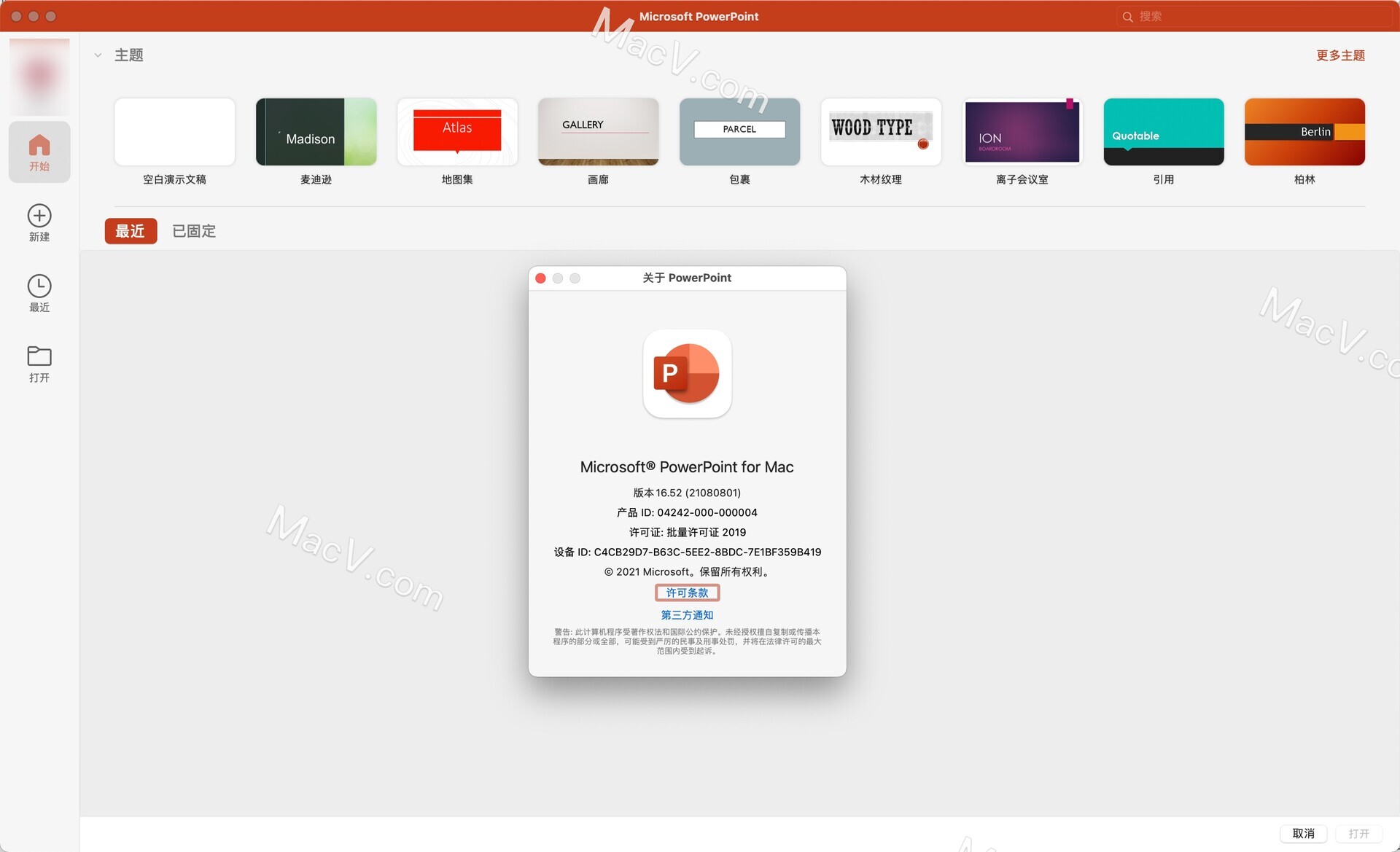Click the 主题 section heading
Image resolution: width=1400 pixels, height=852 pixels.
[129, 55]
